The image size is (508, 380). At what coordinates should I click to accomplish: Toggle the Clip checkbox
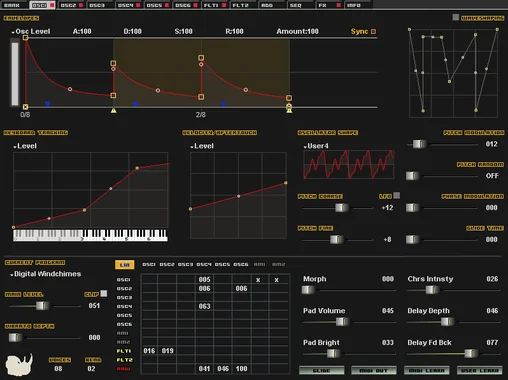[x=104, y=293]
